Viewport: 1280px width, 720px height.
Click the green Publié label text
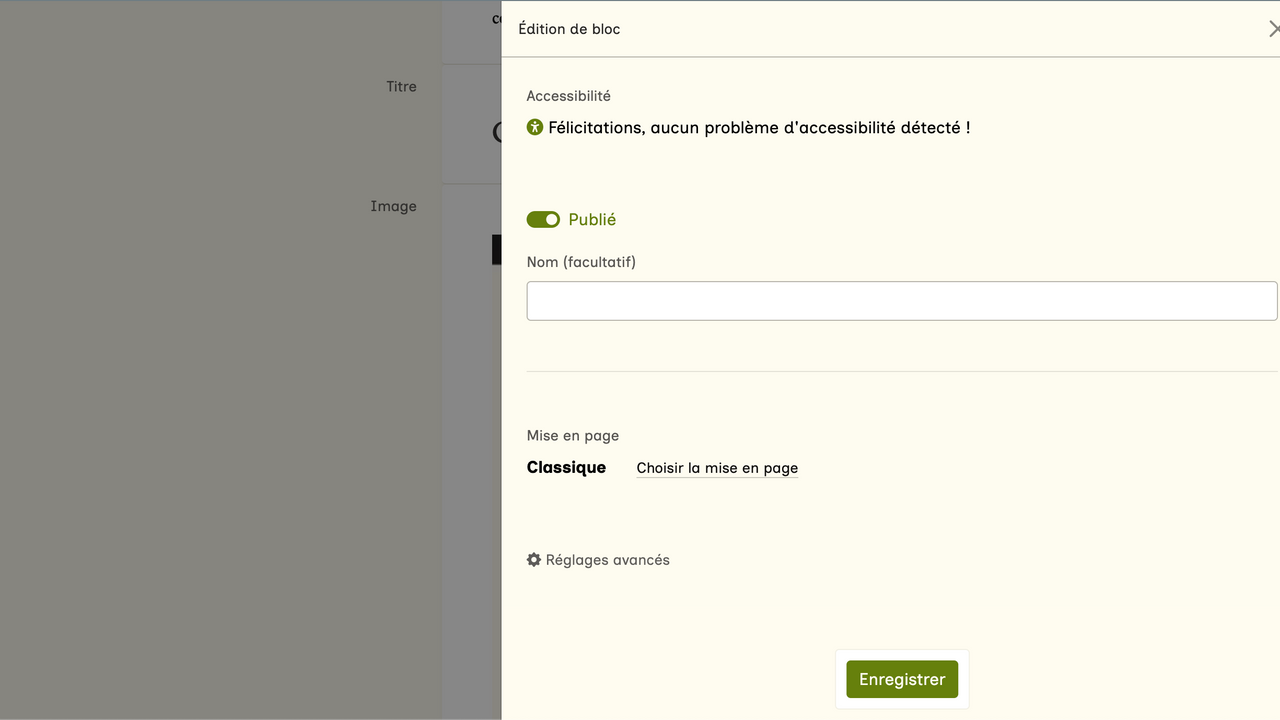pyautogui.click(x=592, y=220)
